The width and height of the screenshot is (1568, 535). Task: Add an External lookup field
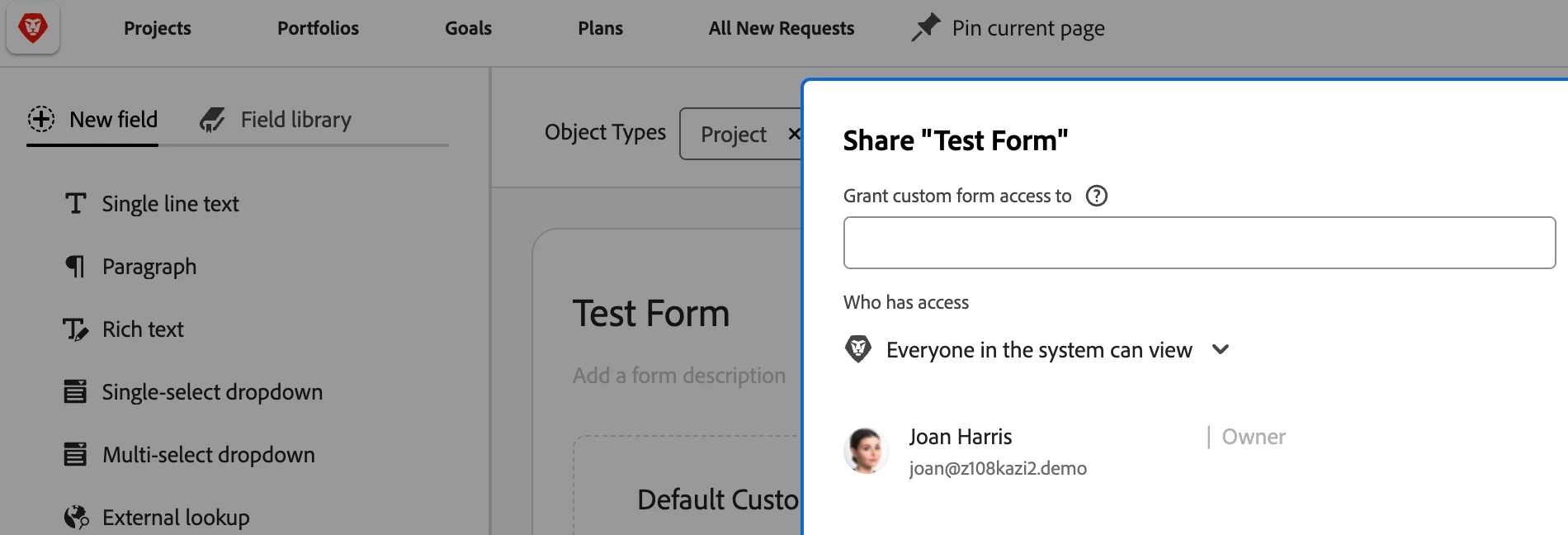pyautogui.click(x=175, y=518)
